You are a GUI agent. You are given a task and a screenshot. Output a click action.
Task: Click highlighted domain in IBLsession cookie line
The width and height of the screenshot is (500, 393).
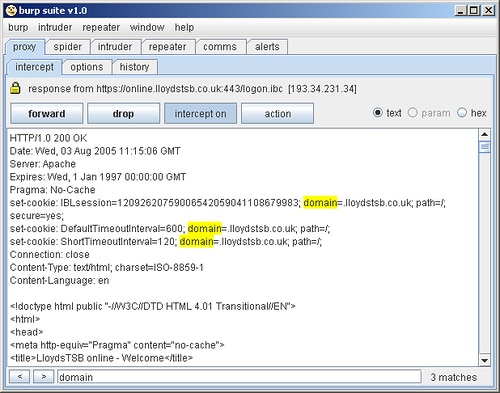click(320, 202)
